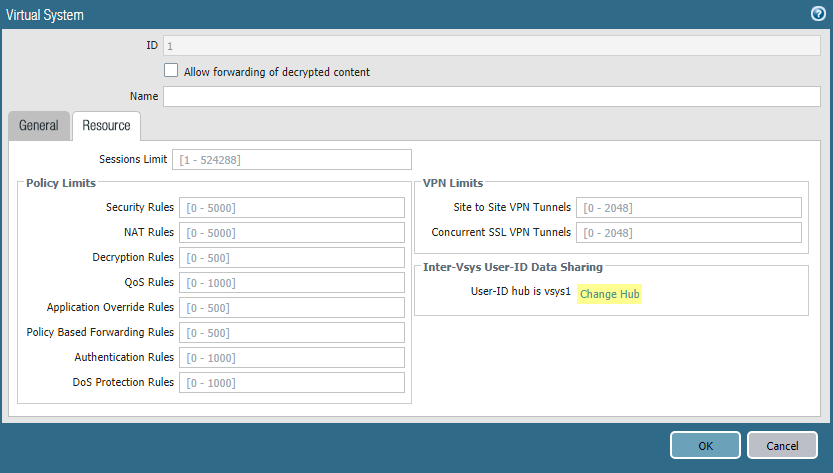Click the VPN Limits group heading
This screenshot has width=833, height=473.
click(x=453, y=183)
